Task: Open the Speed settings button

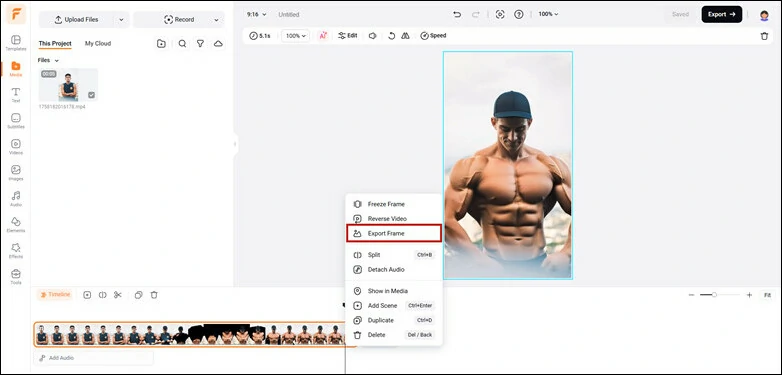Action: (x=433, y=36)
